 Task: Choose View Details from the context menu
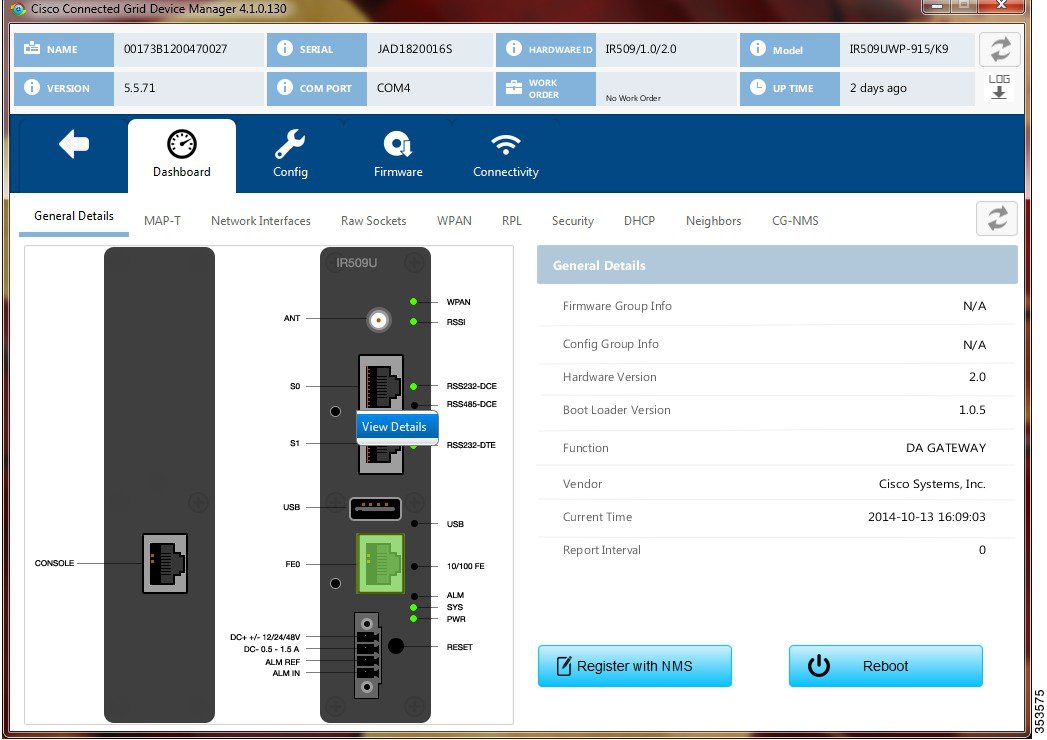[x=397, y=427]
